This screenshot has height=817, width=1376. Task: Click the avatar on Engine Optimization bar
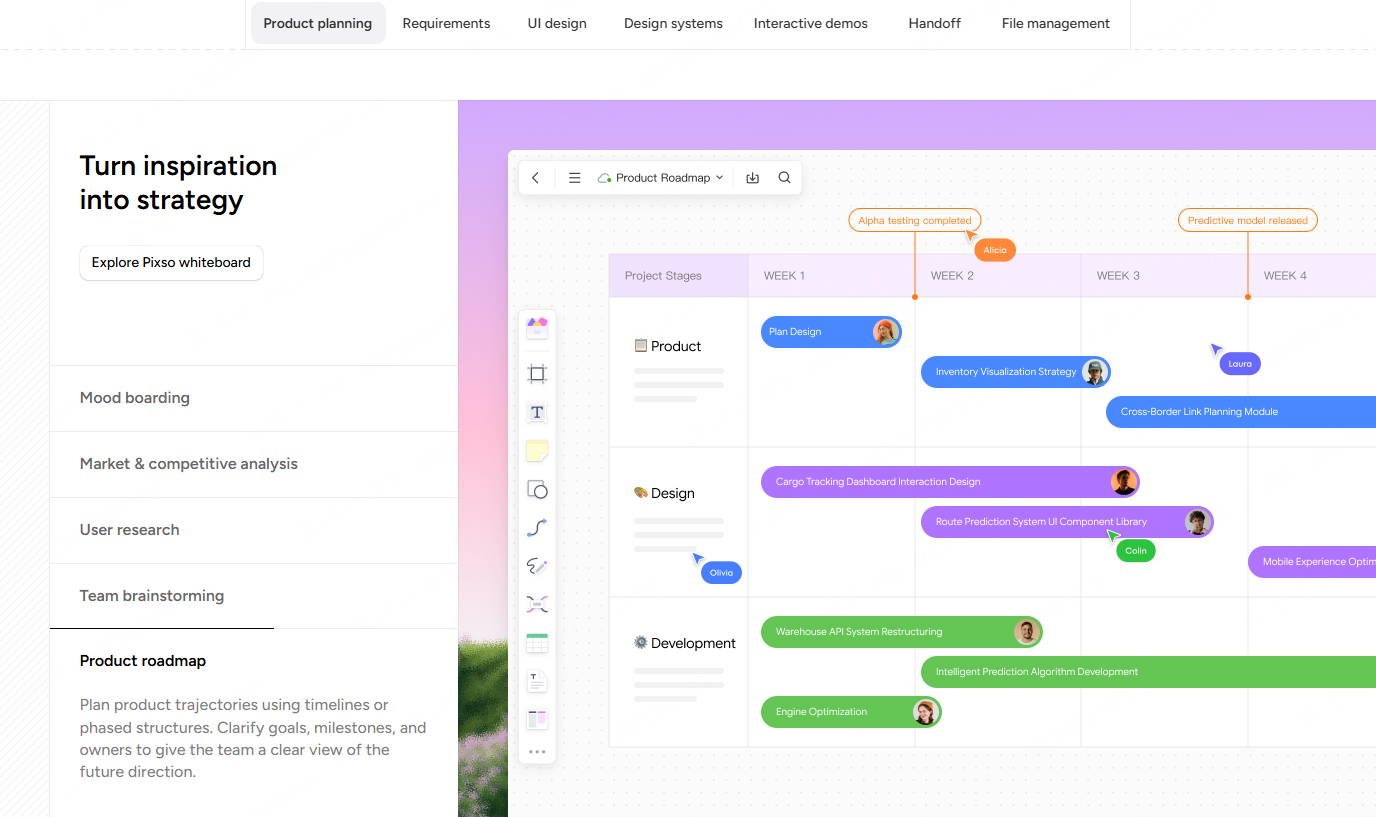point(926,712)
